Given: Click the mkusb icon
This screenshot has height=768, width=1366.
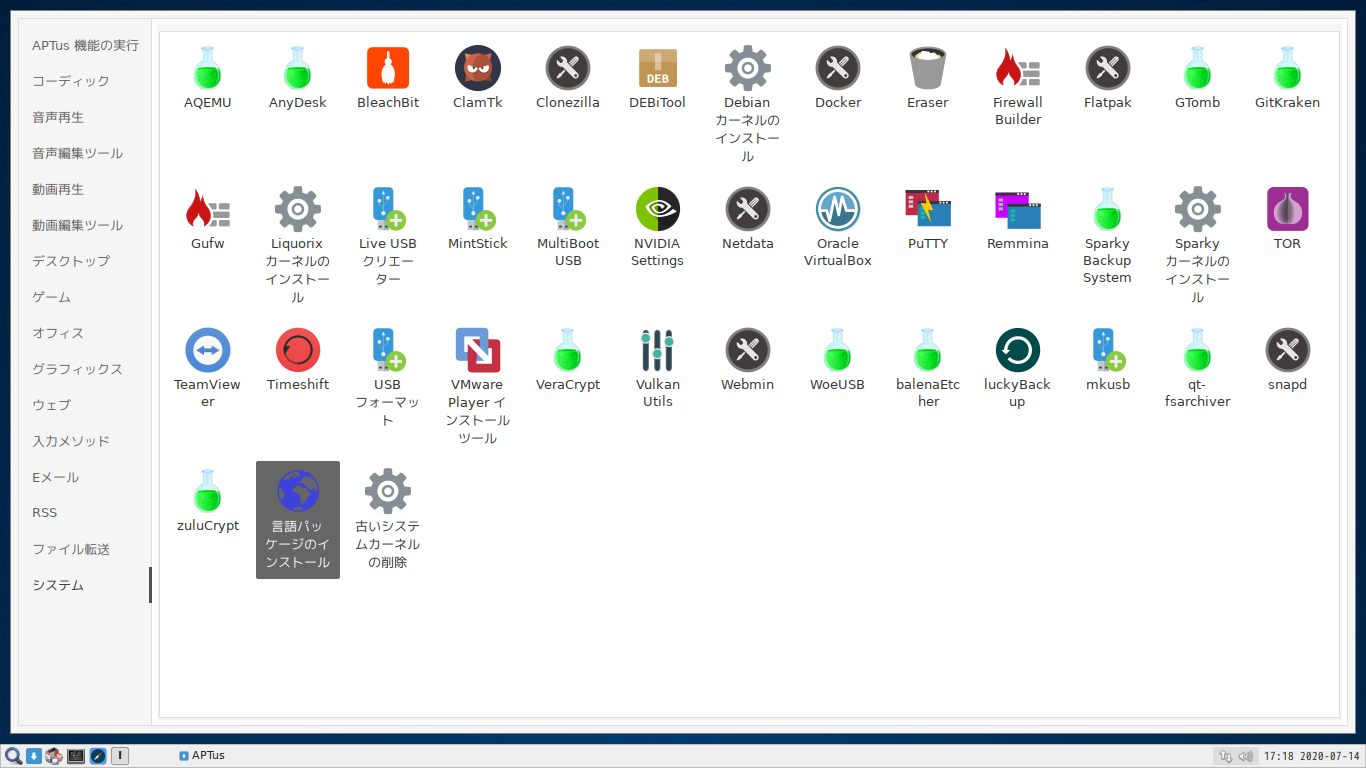Looking at the screenshot, I should tap(1108, 350).
